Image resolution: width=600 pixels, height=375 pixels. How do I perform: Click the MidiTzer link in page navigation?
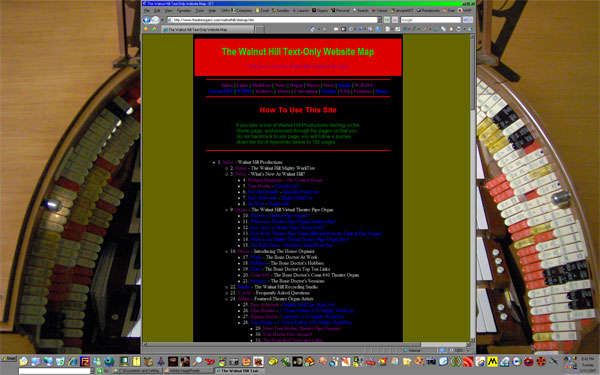pyautogui.click(x=261, y=85)
